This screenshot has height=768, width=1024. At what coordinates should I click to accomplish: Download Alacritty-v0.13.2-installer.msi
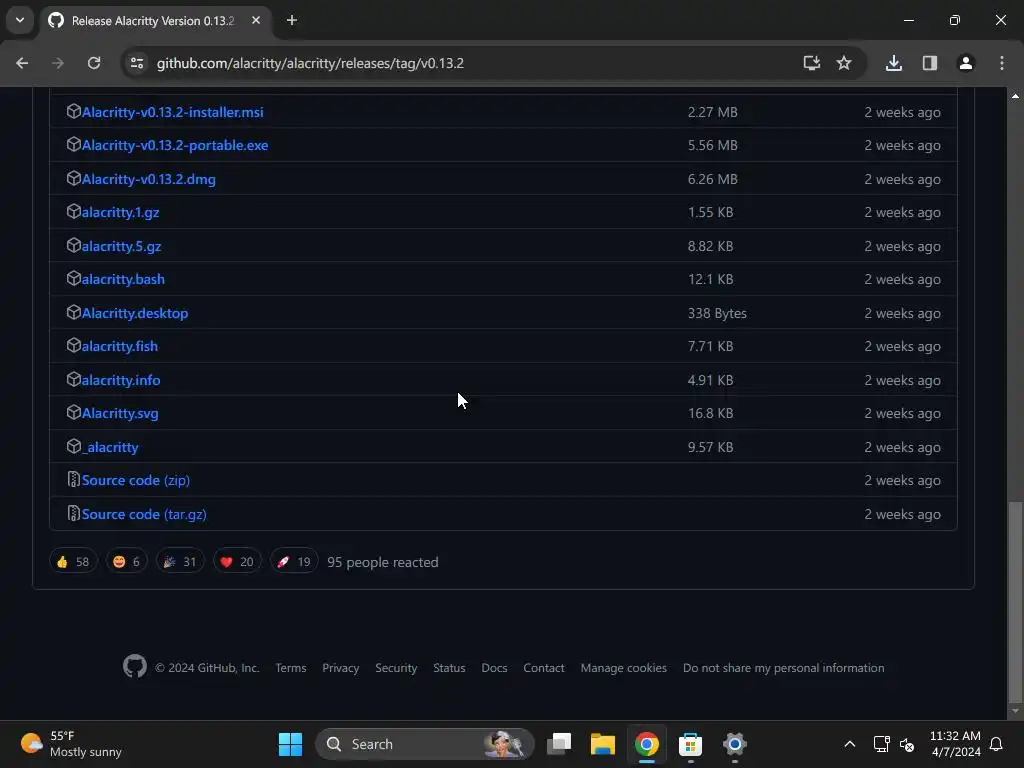pos(172,112)
